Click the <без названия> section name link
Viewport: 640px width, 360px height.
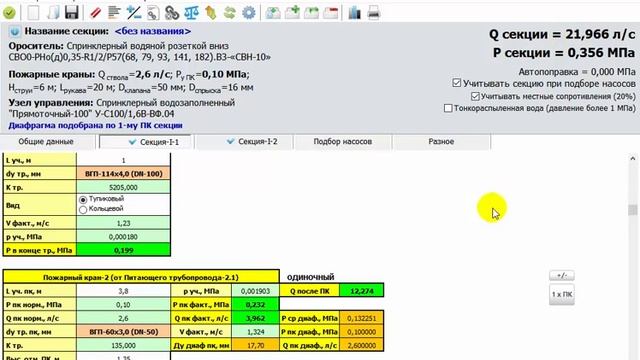click(x=153, y=31)
